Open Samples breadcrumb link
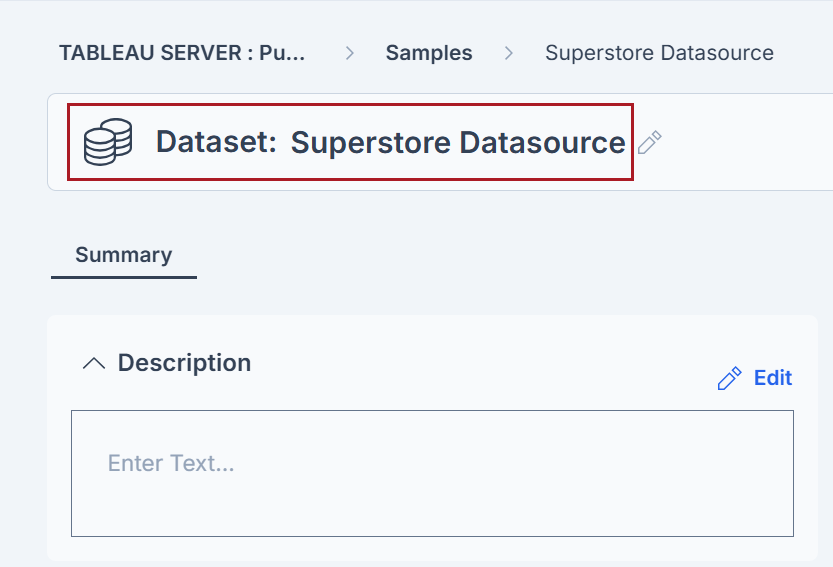Screen dimensions: 833x567 click(x=429, y=53)
